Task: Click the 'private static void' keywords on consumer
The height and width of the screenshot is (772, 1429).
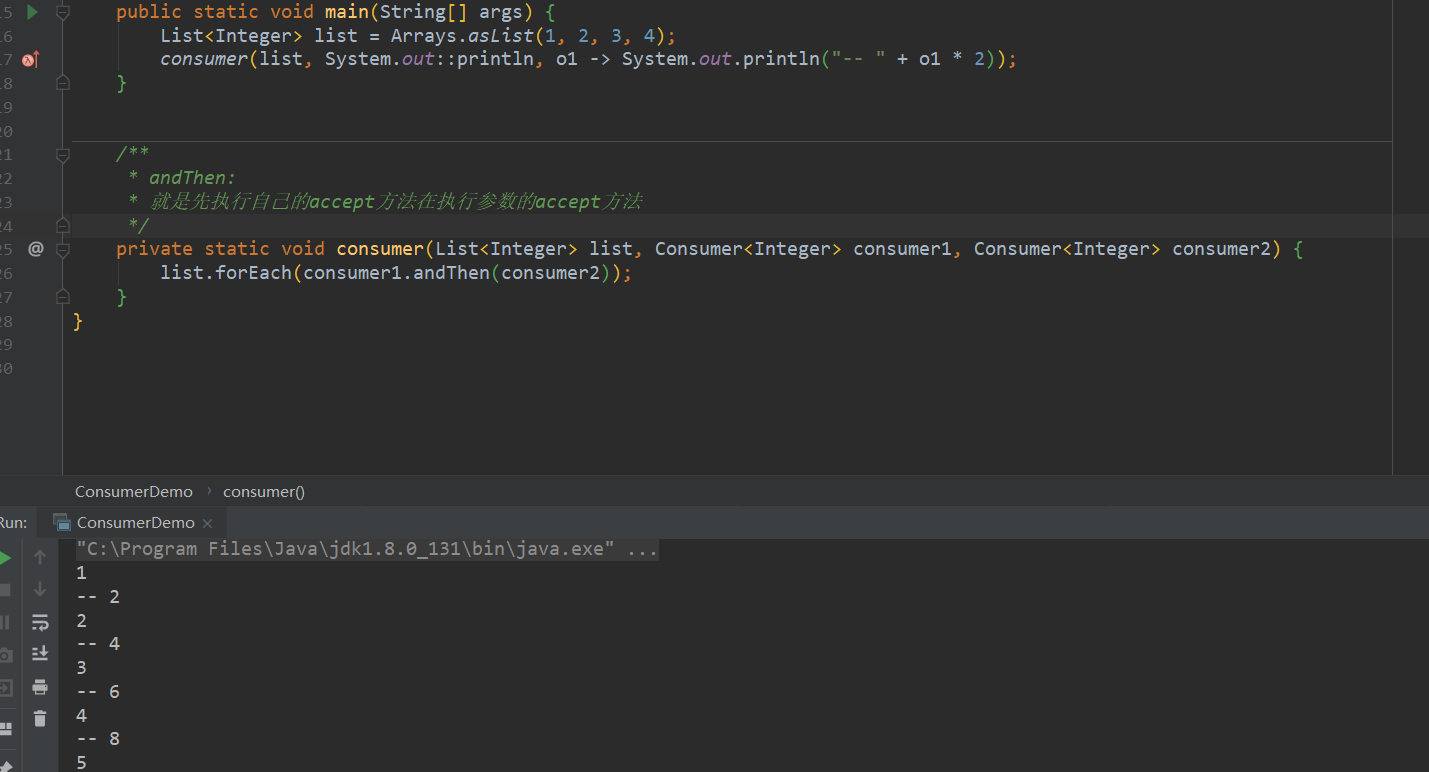Action: tap(220, 249)
